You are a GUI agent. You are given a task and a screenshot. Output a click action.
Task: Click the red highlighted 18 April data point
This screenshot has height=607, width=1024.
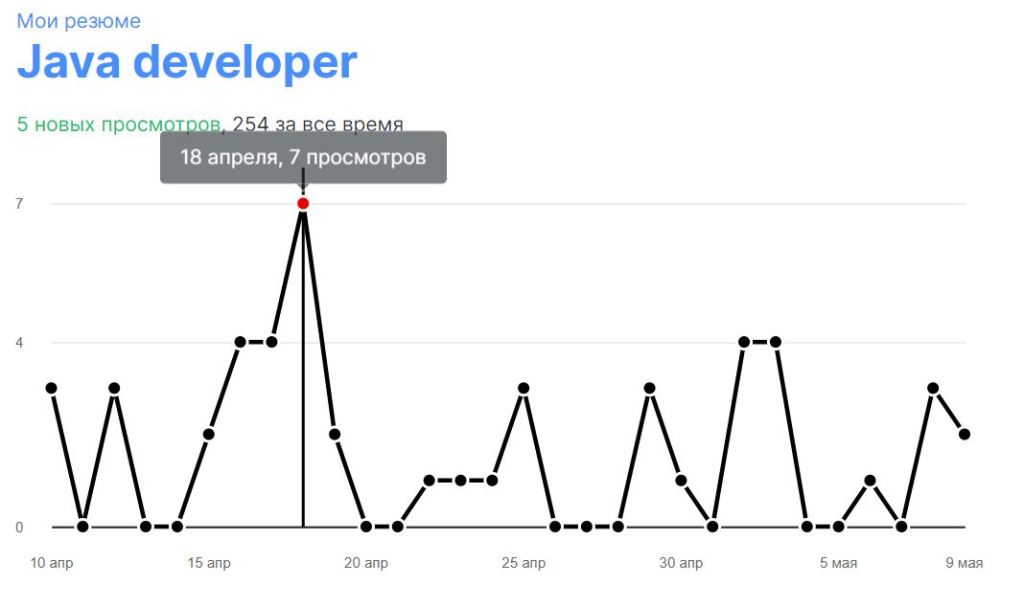point(303,204)
